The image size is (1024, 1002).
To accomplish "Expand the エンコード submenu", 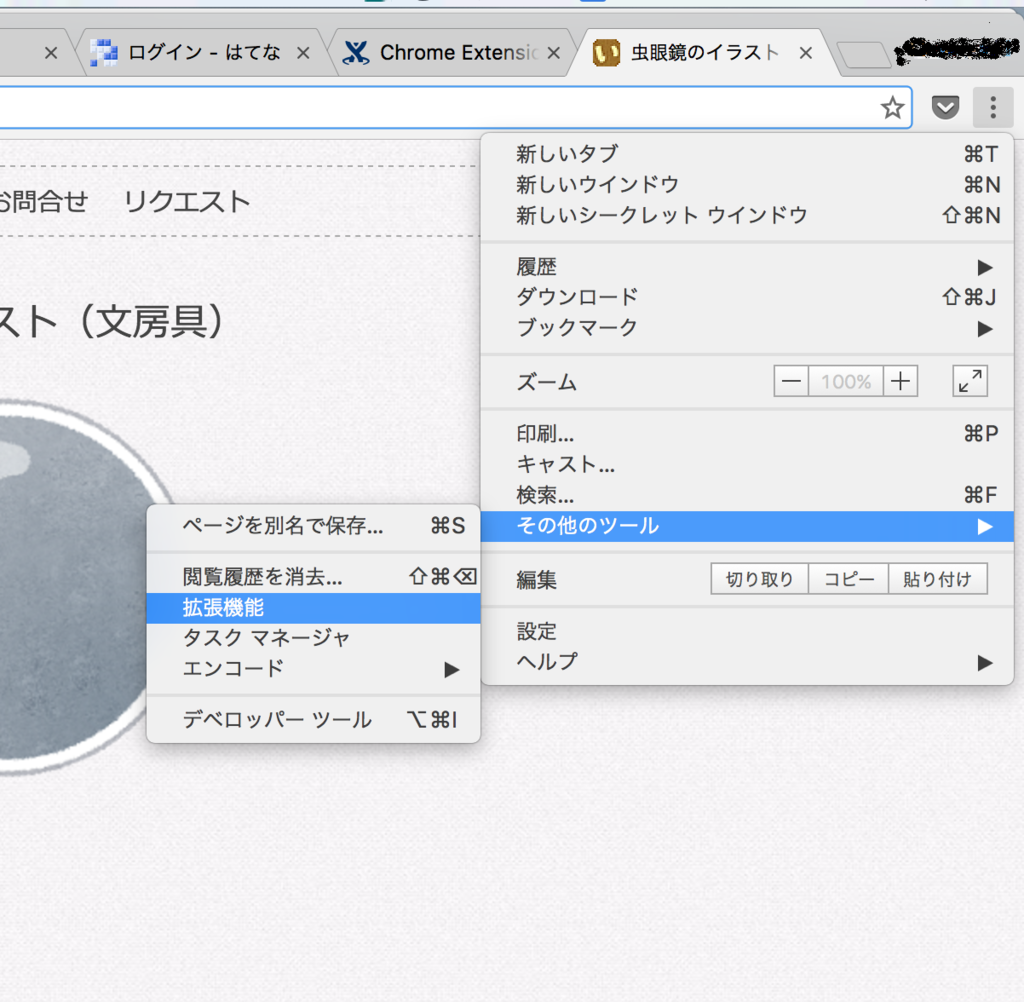I will click(x=313, y=669).
